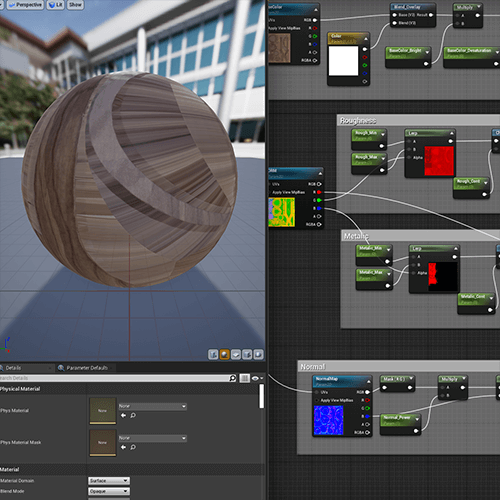The height and width of the screenshot is (500, 500).
Task: Open Details view options eye icon
Action: [x=257, y=378]
